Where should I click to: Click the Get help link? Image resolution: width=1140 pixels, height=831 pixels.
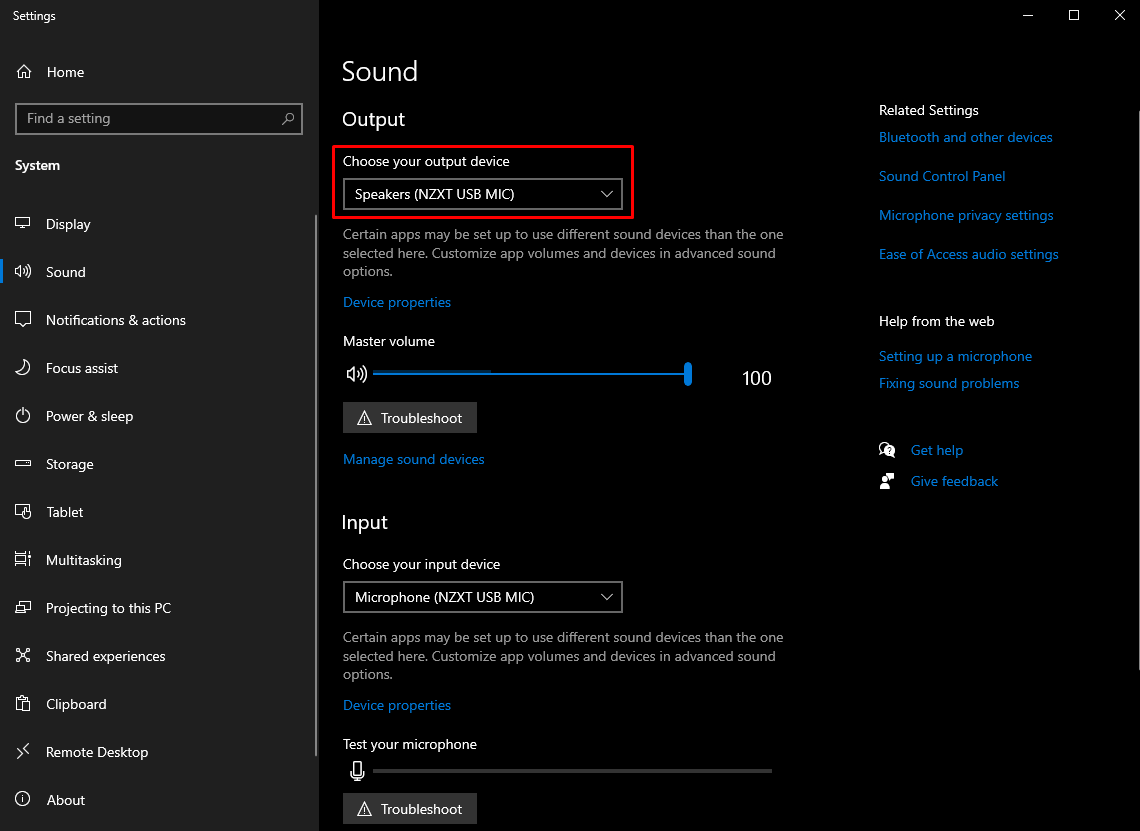pos(936,450)
